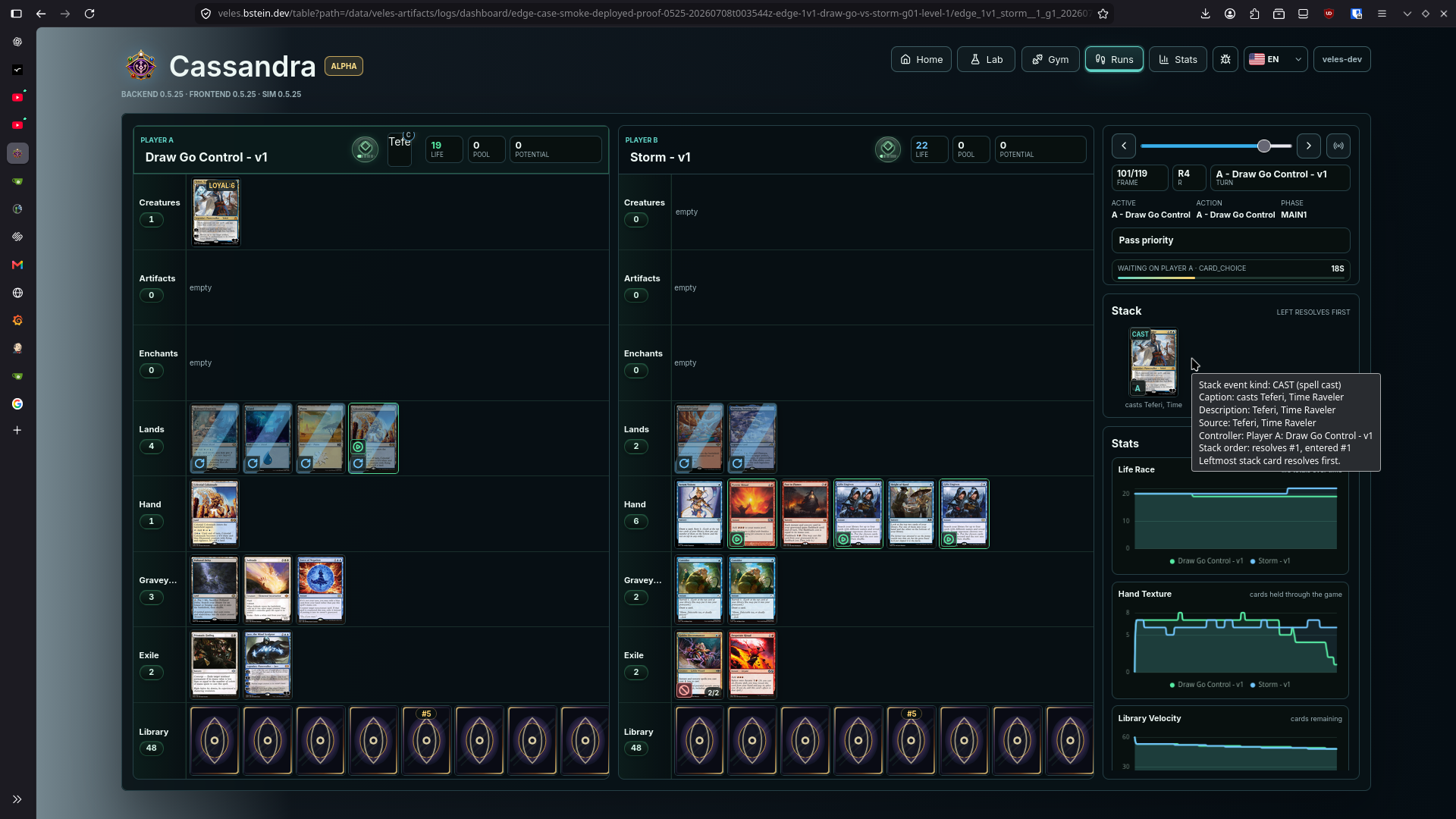Click Player A's status badge icon
The image size is (1456, 819).
[365, 148]
